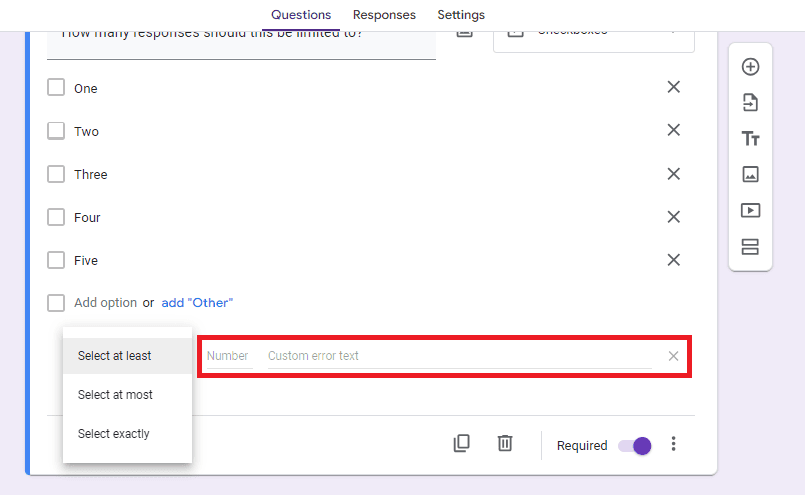Viewport: 805px width, 495px height.
Task: Click the option text One
Action: coord(86,88)
